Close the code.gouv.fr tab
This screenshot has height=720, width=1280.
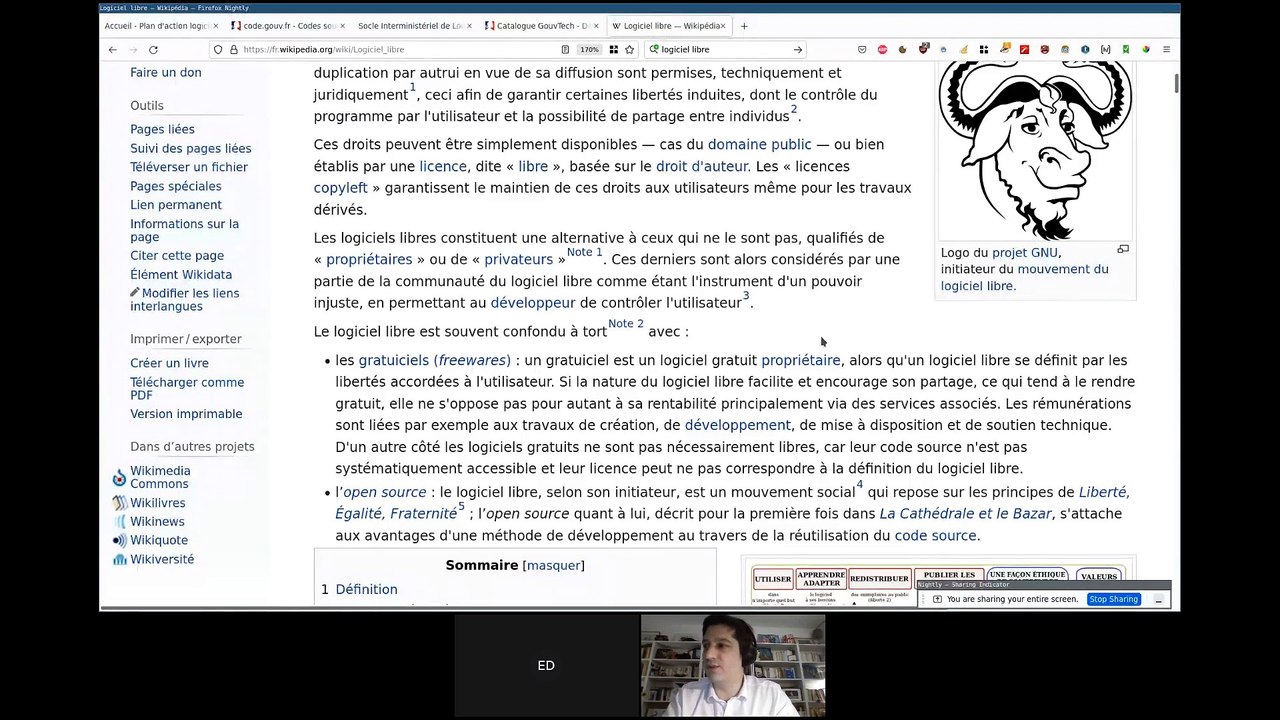(343, 26)
